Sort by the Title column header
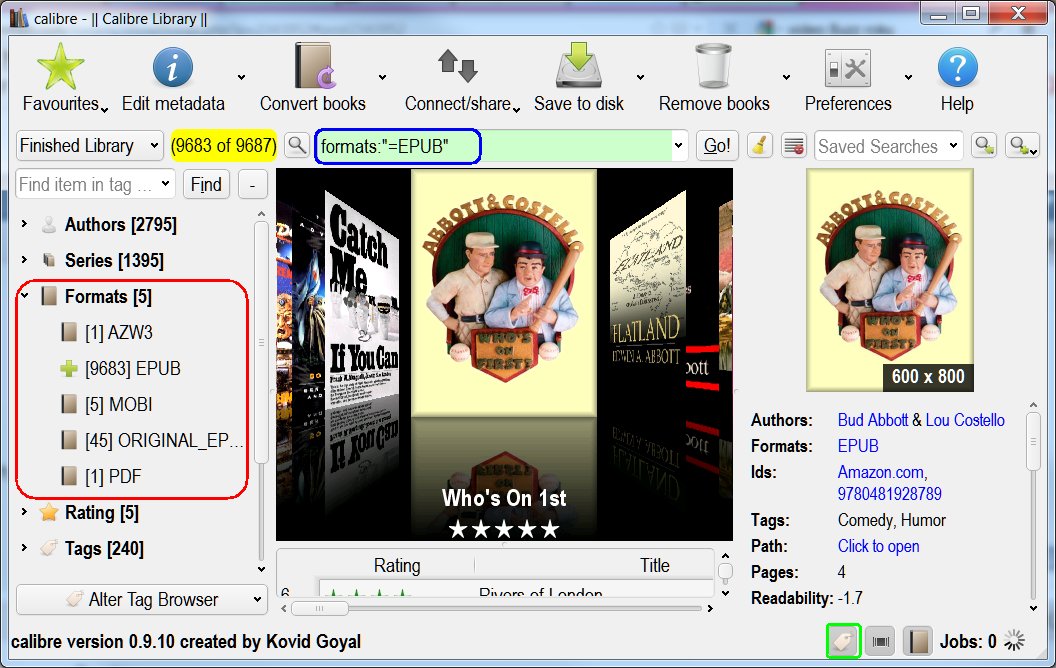 click(x=655, y=566)
